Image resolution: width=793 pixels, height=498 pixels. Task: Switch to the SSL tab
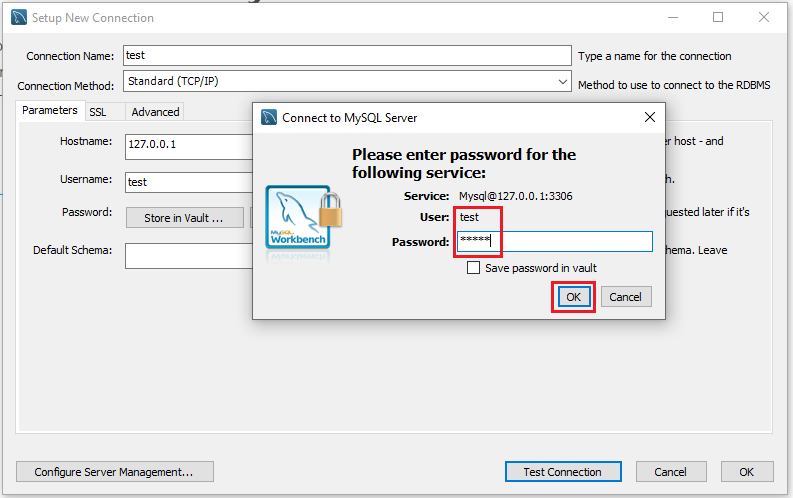click(x=98, y=112)
